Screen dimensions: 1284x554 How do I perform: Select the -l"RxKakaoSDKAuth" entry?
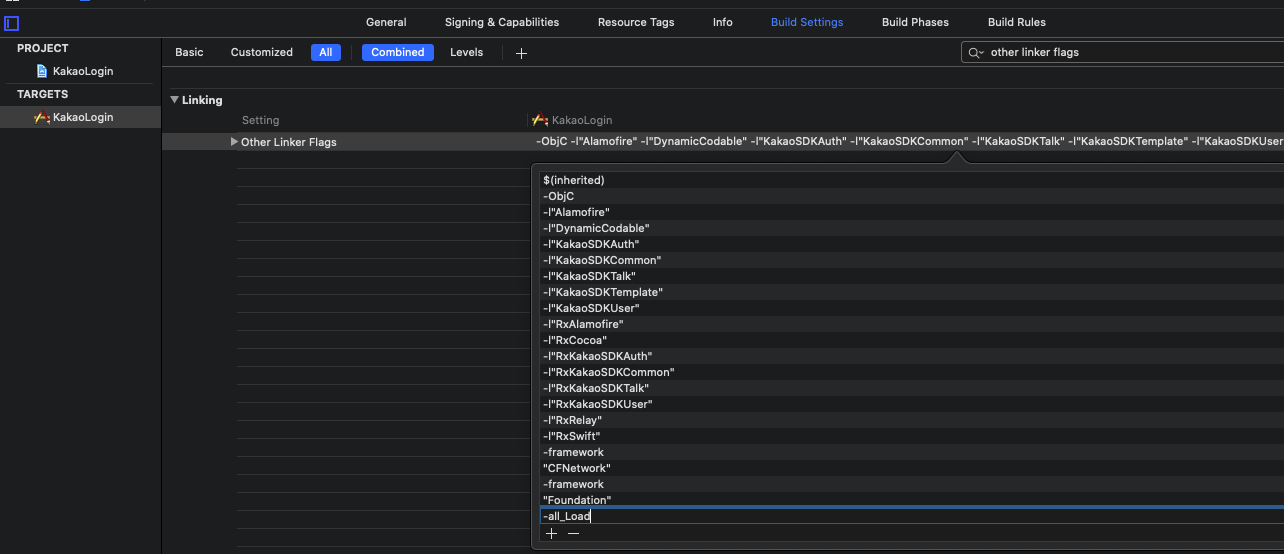tap(911, 356)
